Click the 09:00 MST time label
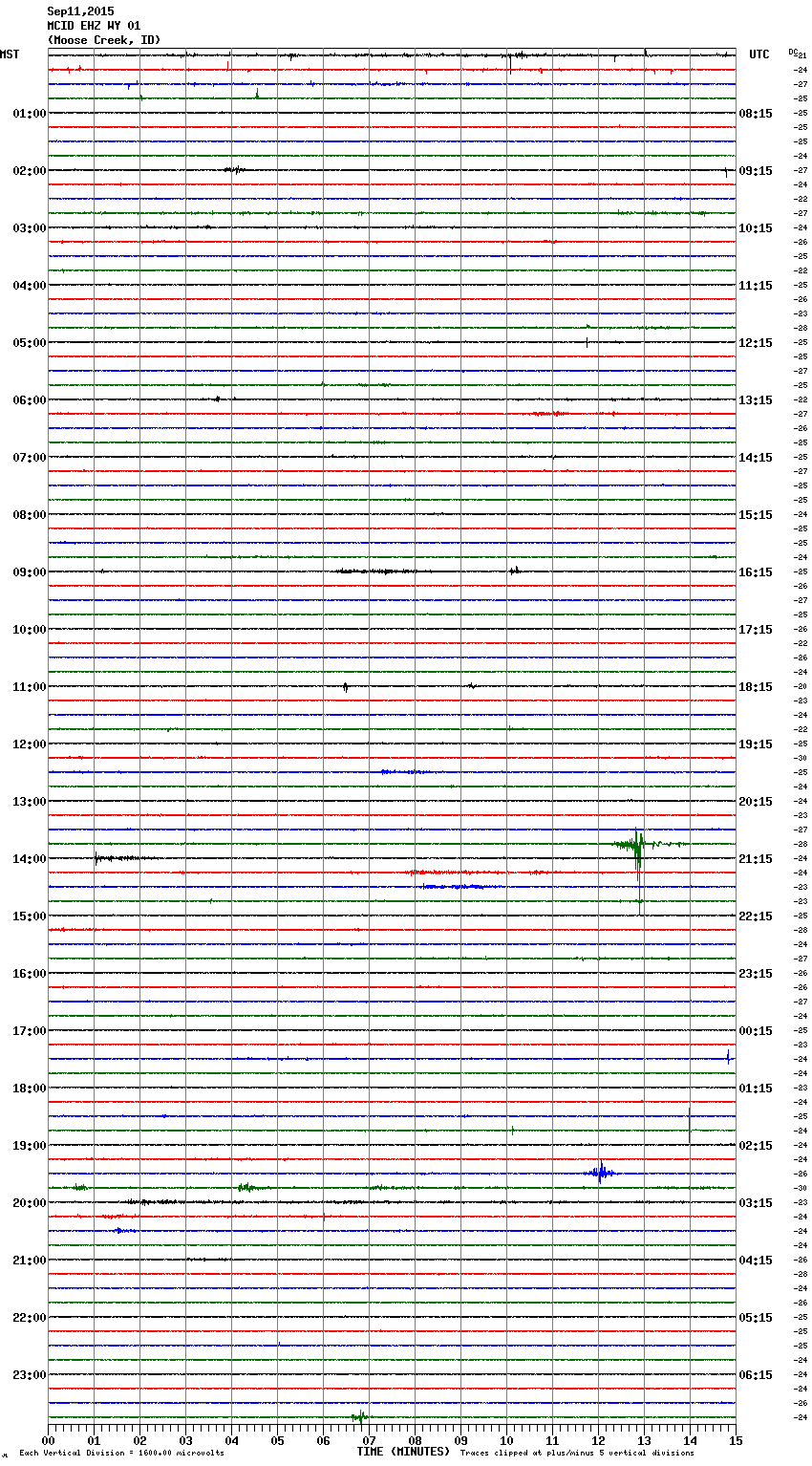Image resolution: width=812 pixels, height=1466 pixels. pyautogui.click(x=30, y=572)
